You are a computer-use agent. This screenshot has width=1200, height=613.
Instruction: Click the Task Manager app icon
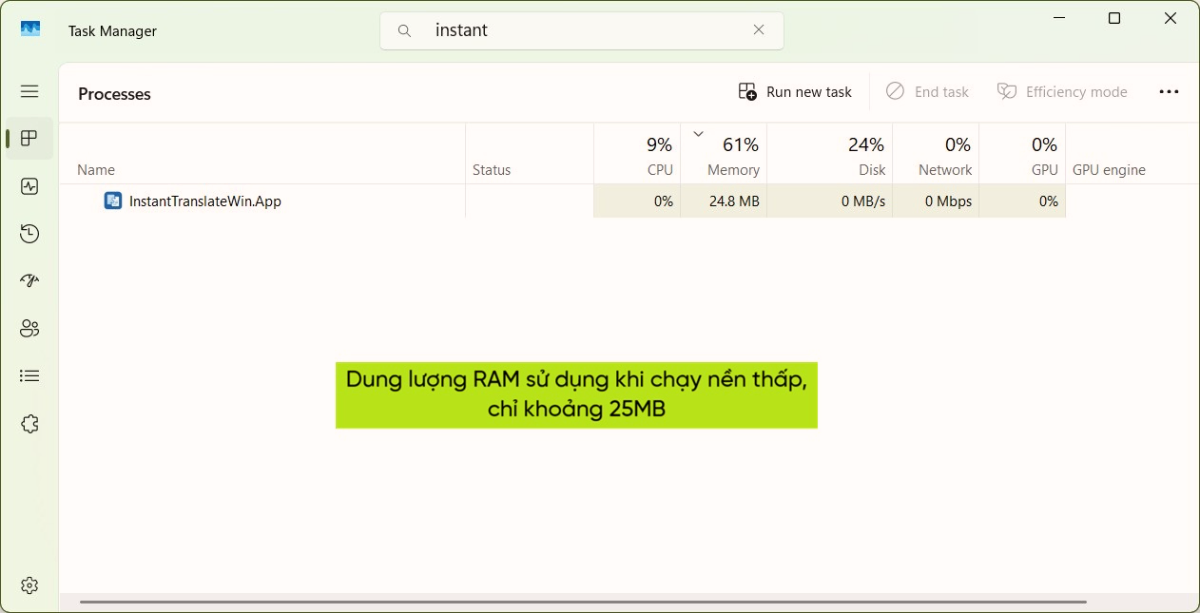point(31,30)
